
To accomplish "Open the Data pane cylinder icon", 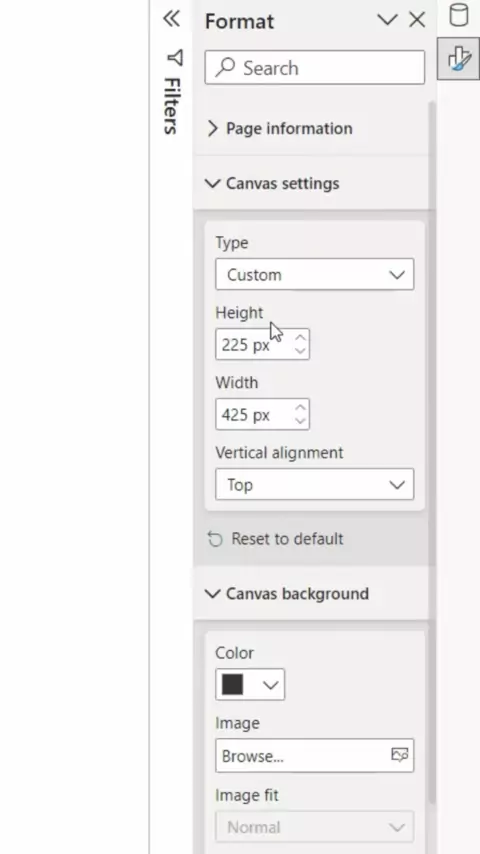I will click(x=459, y=14).
